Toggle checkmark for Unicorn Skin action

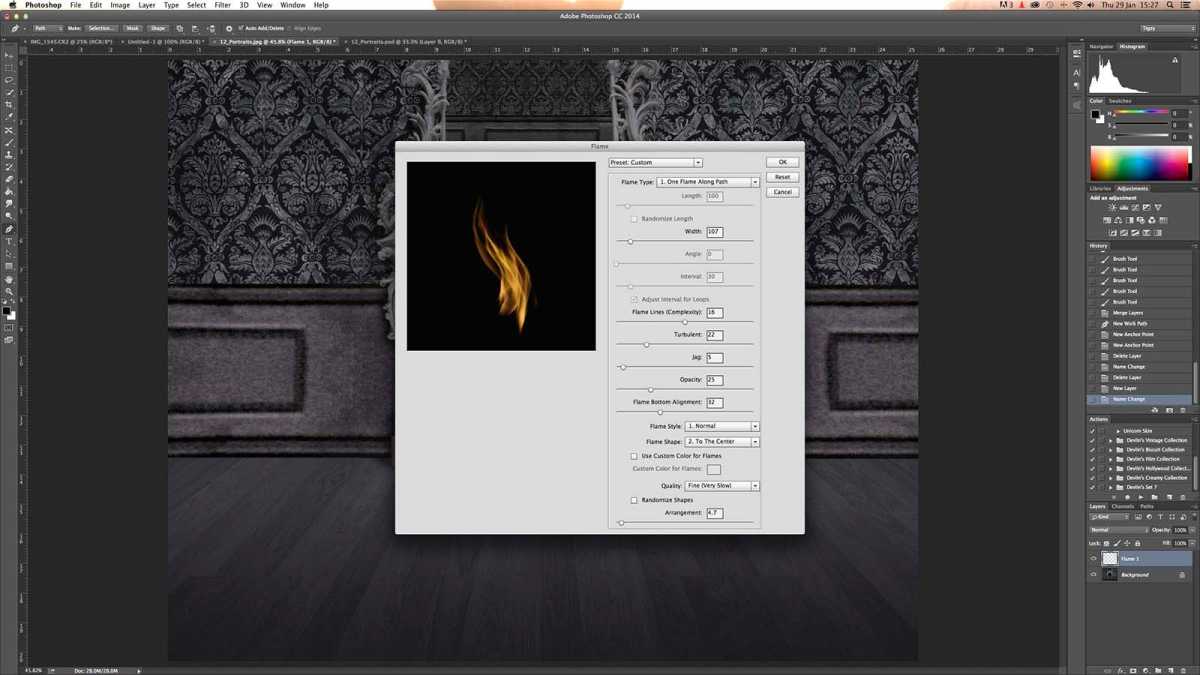(x=1093, y=430)
